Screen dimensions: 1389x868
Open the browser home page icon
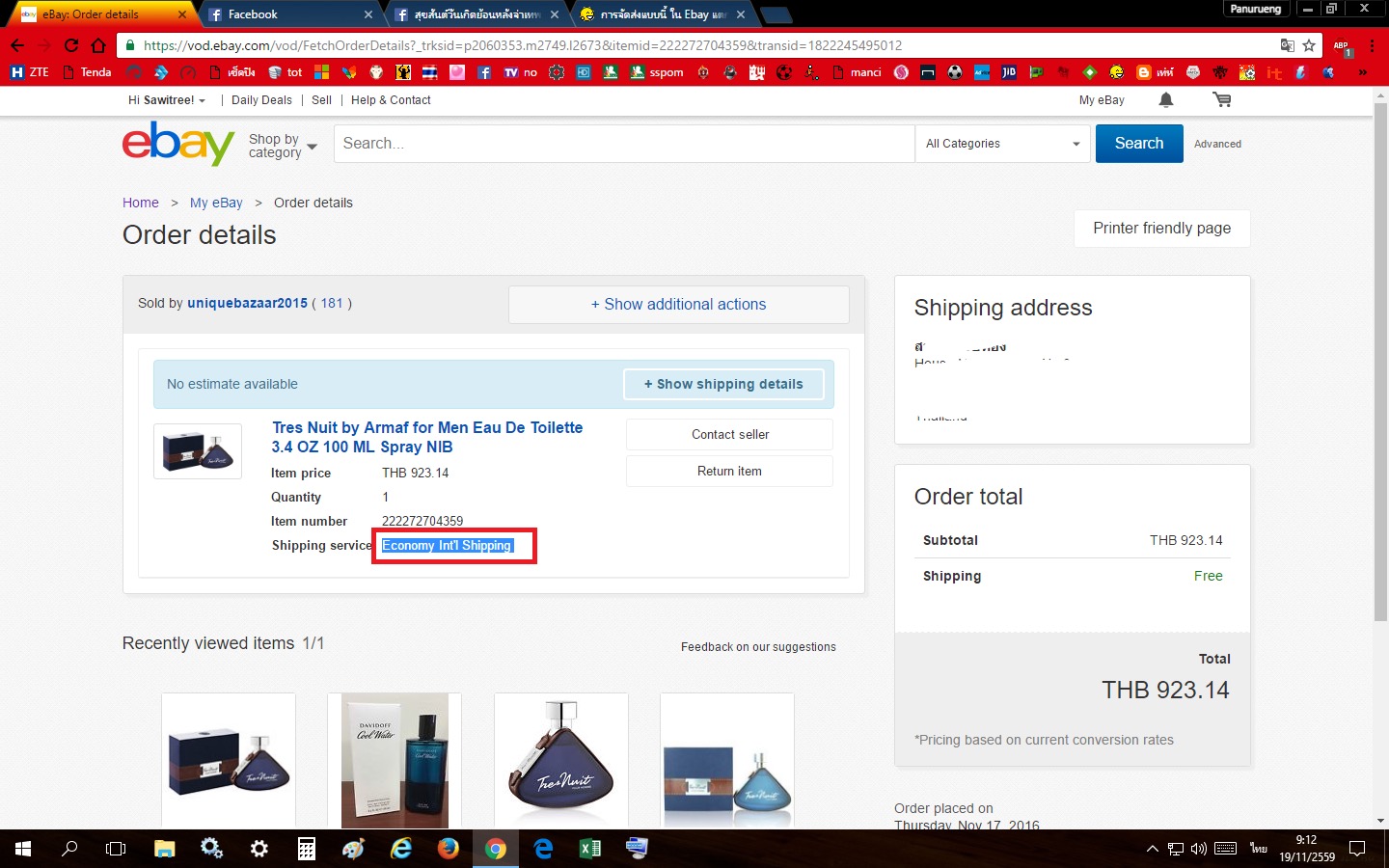[x=98, y=45]
